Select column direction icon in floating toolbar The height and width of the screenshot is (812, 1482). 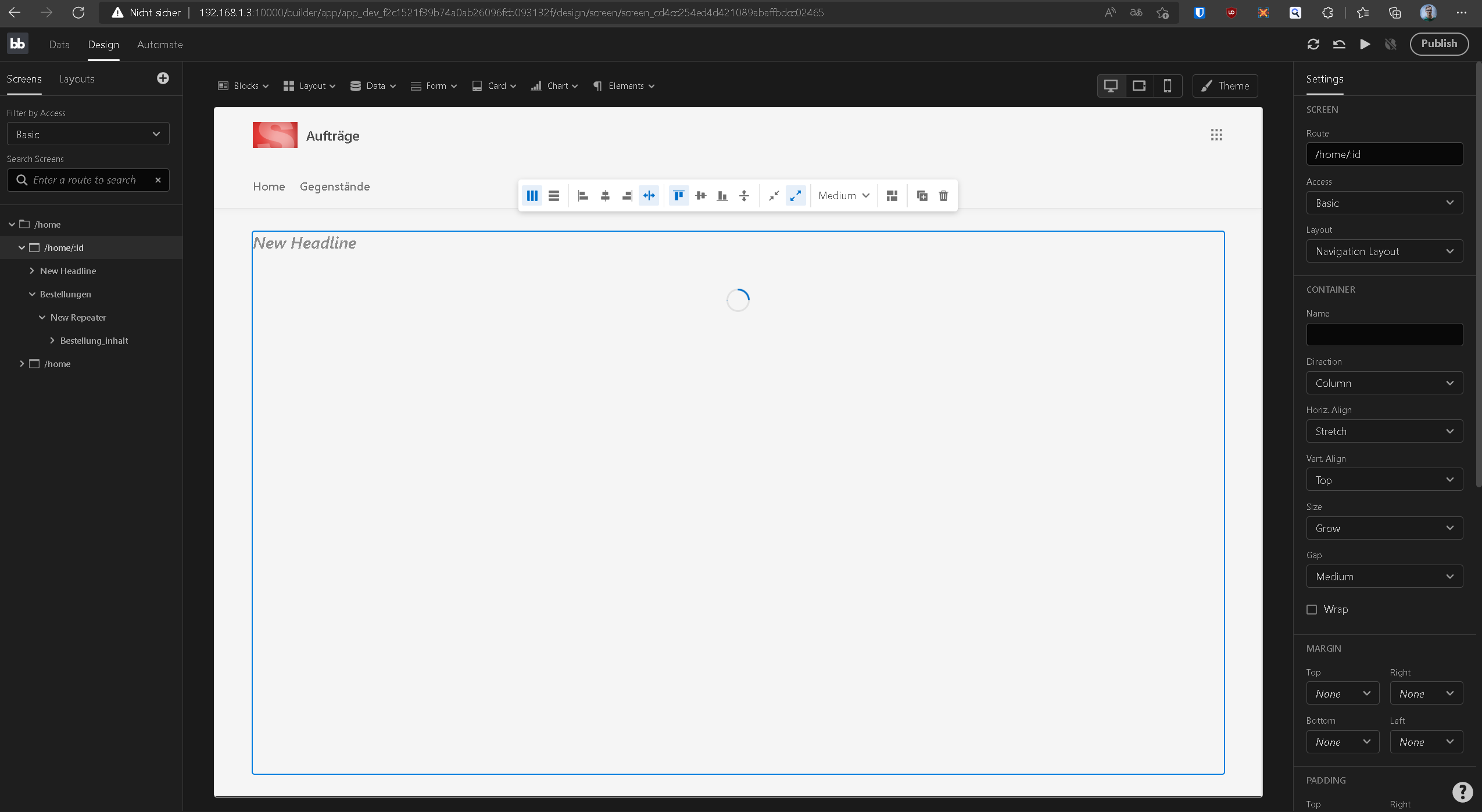[532, 196]
